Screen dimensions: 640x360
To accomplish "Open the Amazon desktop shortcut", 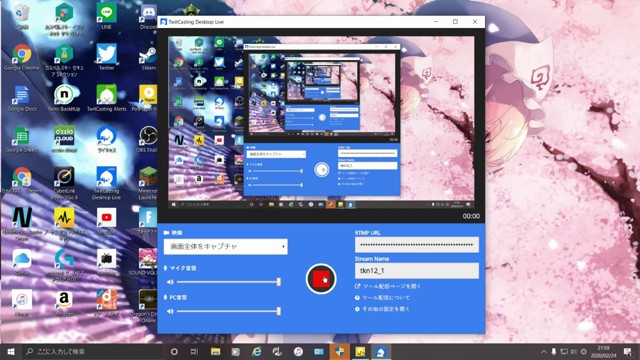I will [64, 304].
